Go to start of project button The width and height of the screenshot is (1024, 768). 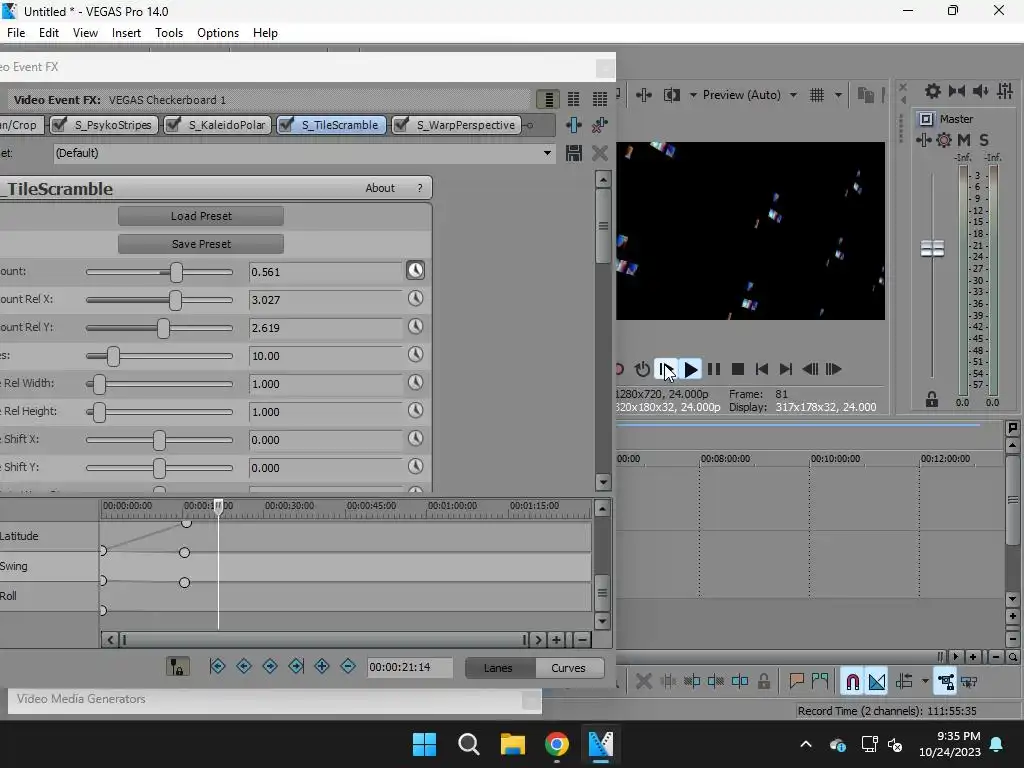[761, 370]
